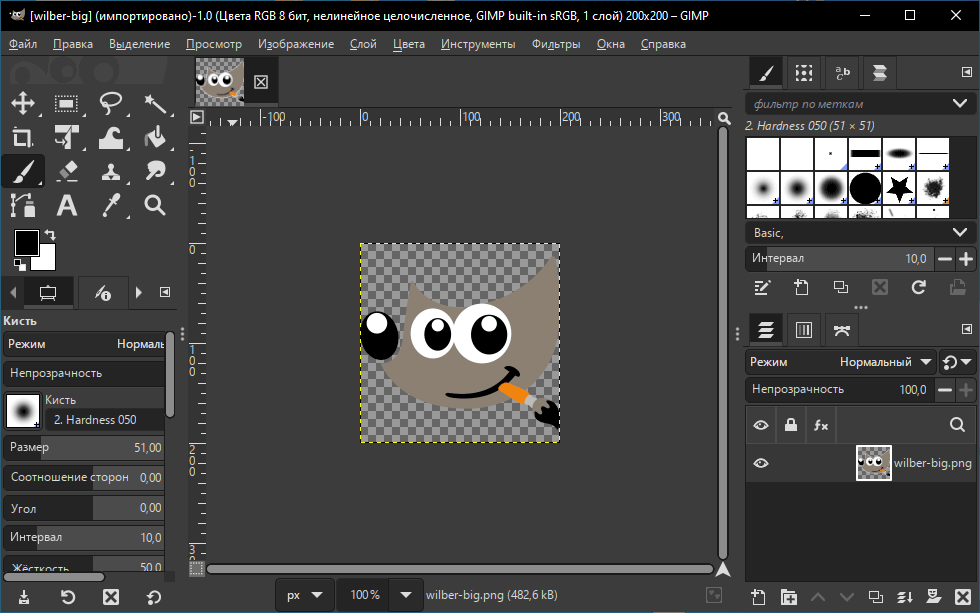Click the eye column header in layers panel

click(x=761, y=425)
